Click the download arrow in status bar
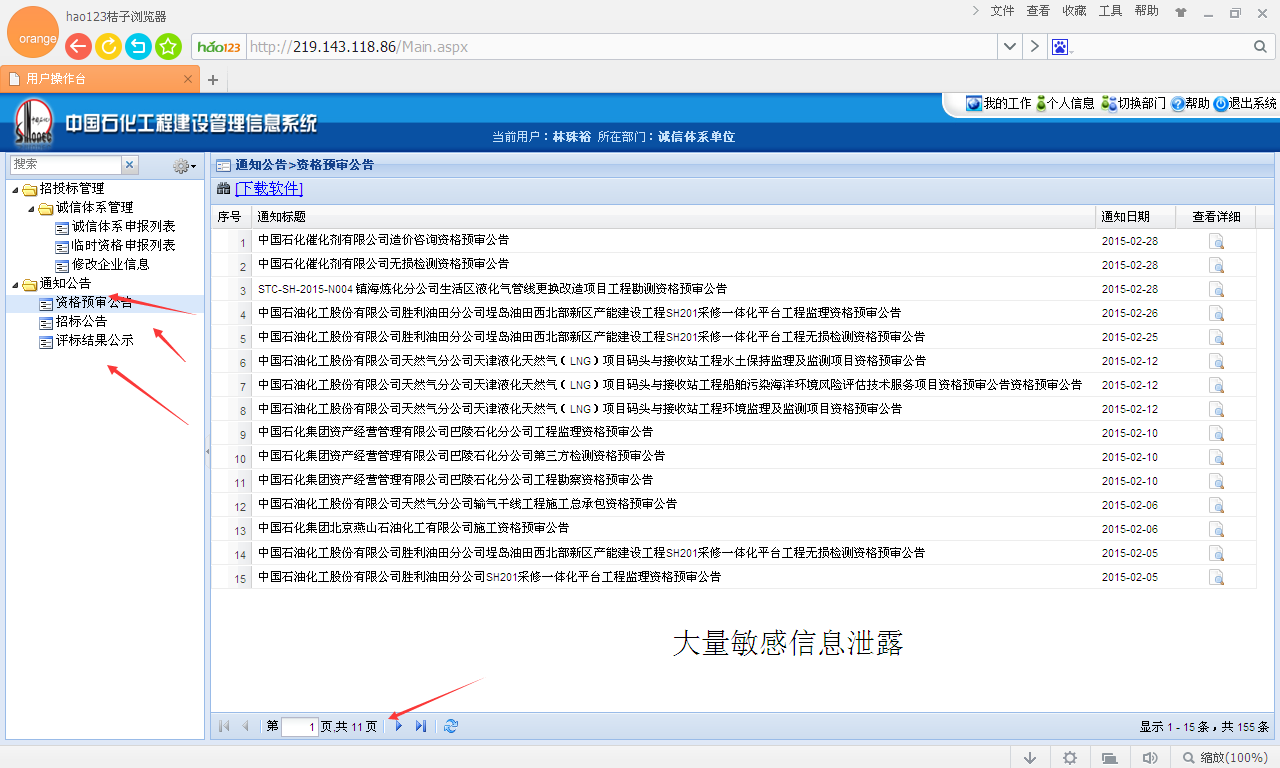Screen dimensions: 1280x768 (x=1030, y=758)
